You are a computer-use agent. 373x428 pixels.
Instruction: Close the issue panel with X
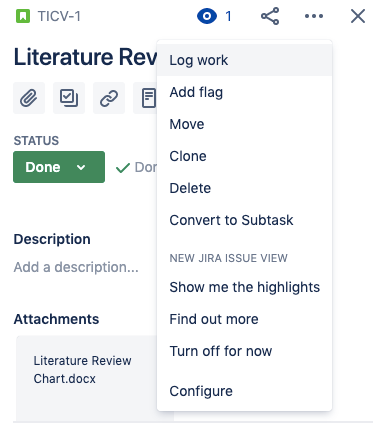click(x=358, y=16)
